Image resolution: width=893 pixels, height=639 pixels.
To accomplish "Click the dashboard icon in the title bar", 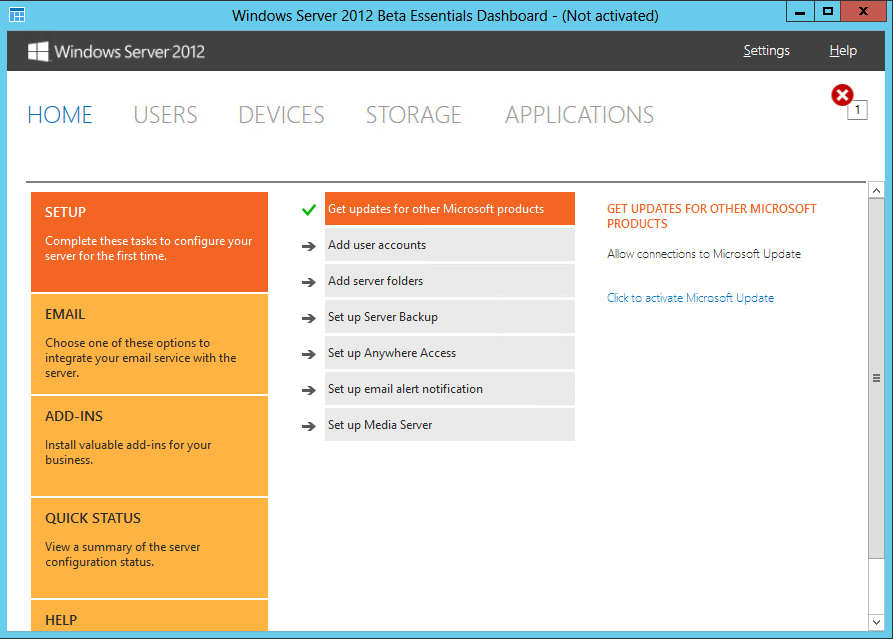I will pyautogui.click(x=17, y=15).
